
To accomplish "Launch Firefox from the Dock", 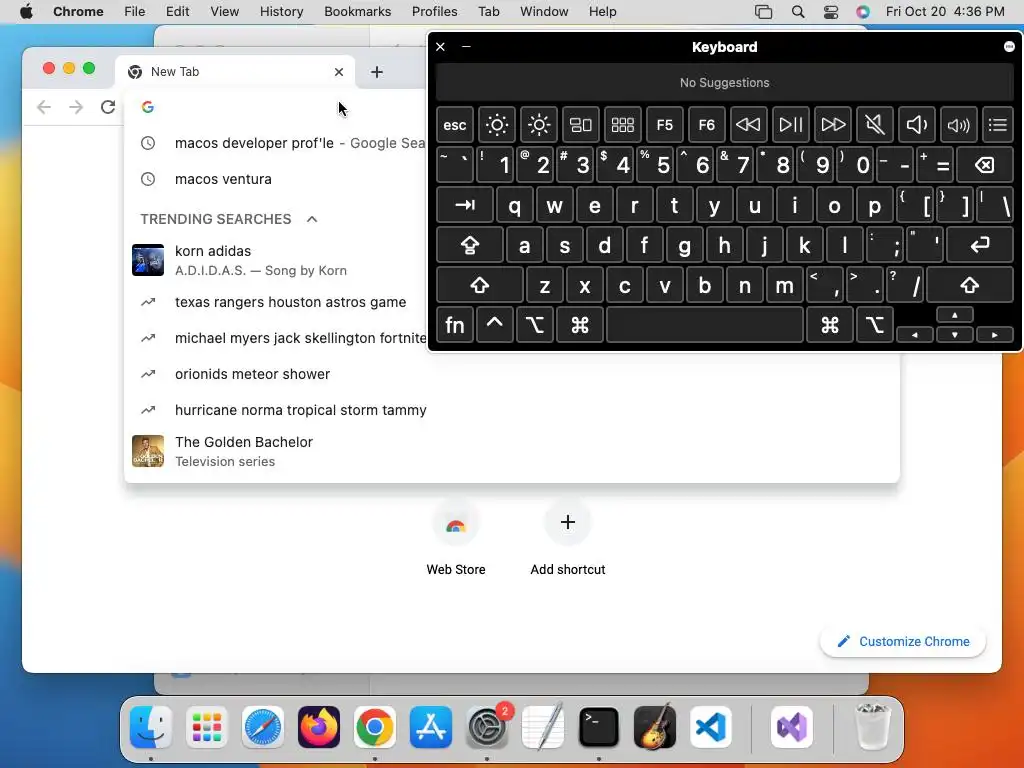I will pyautogui.click(x=319, y=727).
